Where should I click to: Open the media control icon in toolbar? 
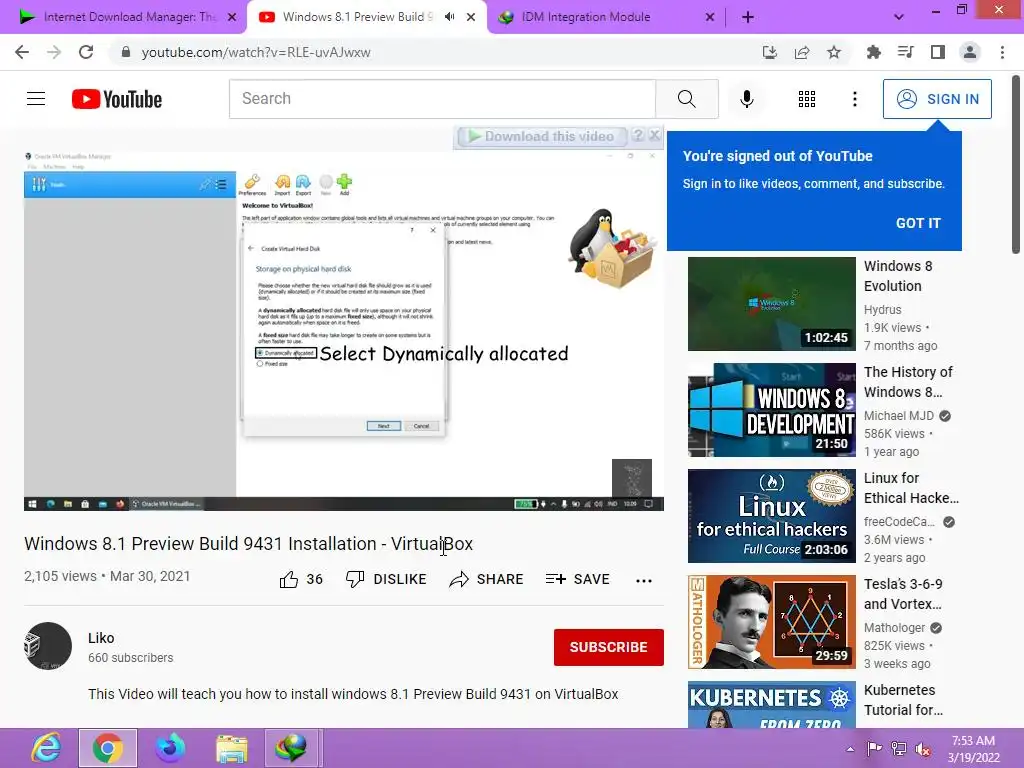[905, 52]
